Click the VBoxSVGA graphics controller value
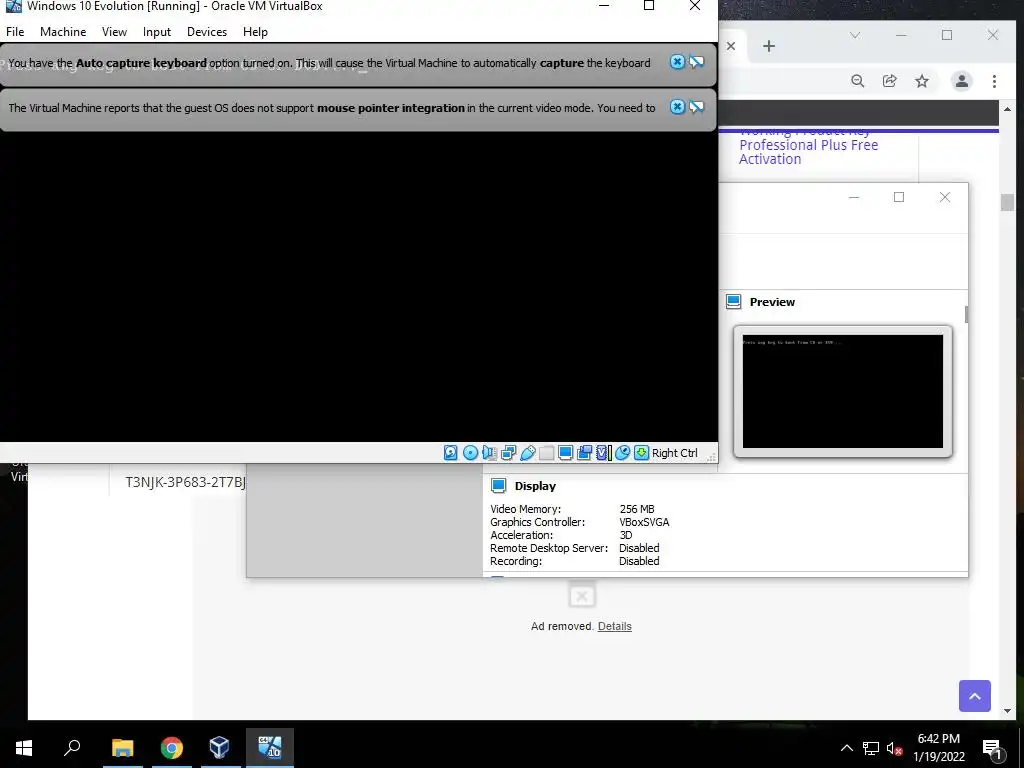 (x=644, y=522)
